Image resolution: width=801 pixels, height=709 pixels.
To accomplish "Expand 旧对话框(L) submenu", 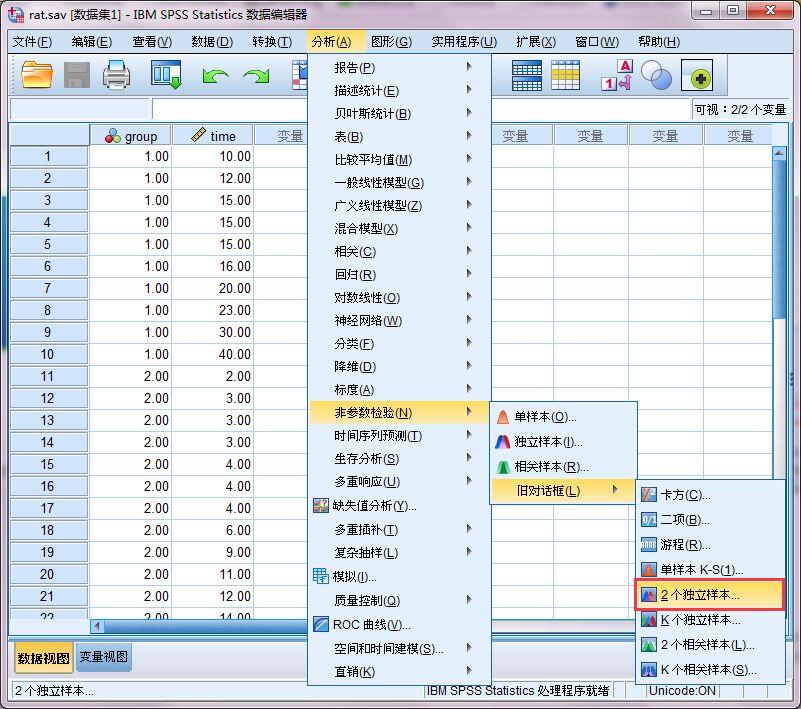I will coord(563,491).
